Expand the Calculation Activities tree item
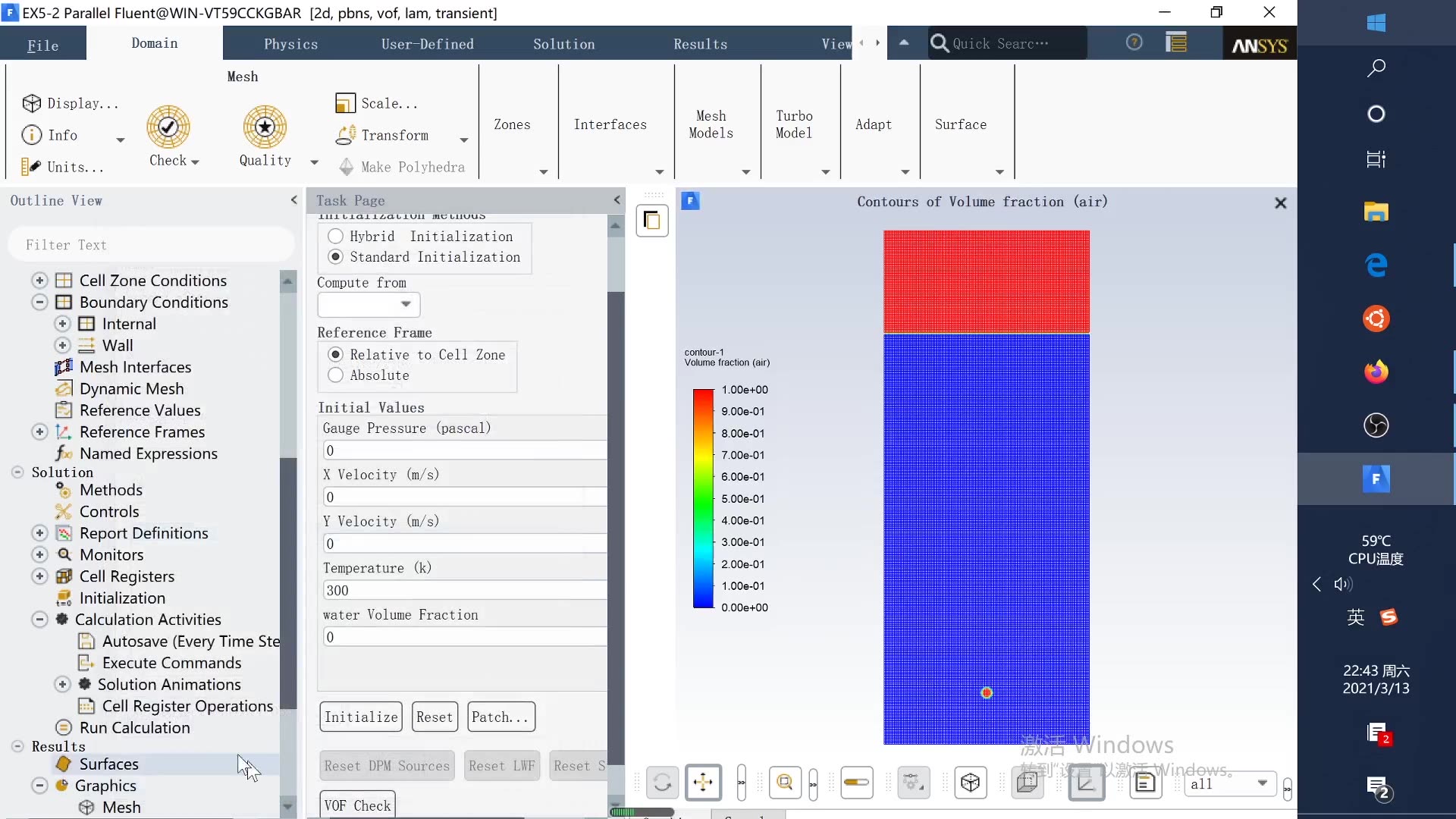 tap(38, 619)
